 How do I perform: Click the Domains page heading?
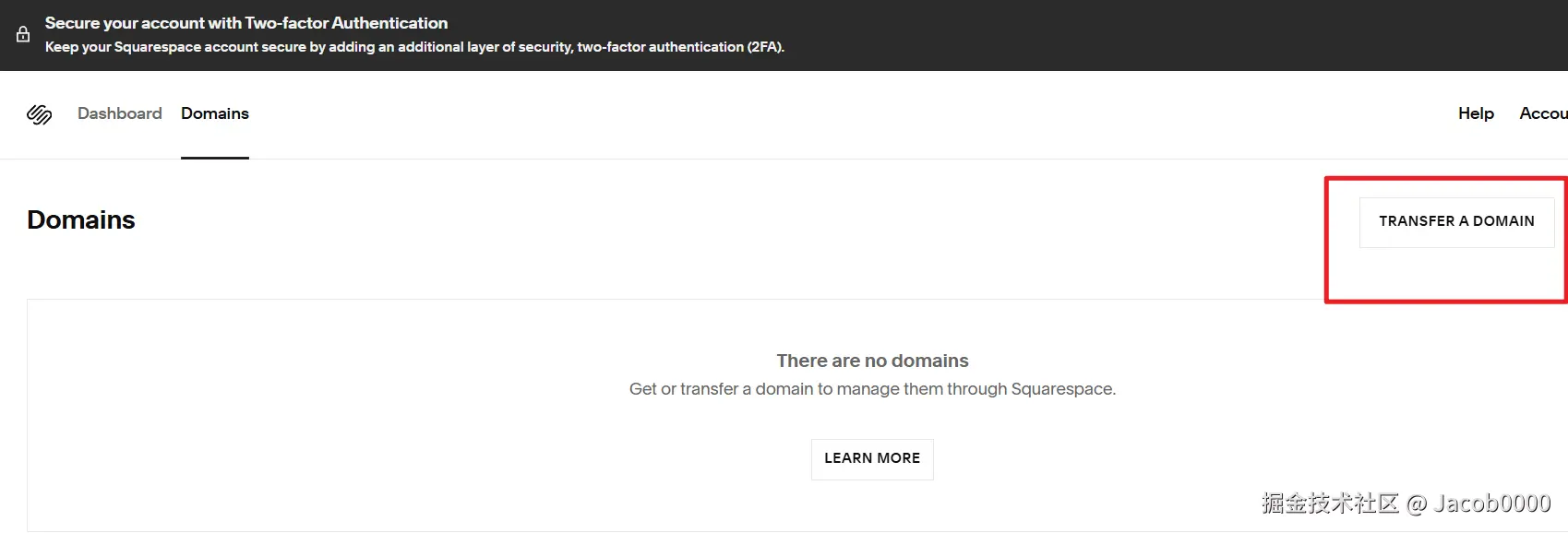[81, 219]
